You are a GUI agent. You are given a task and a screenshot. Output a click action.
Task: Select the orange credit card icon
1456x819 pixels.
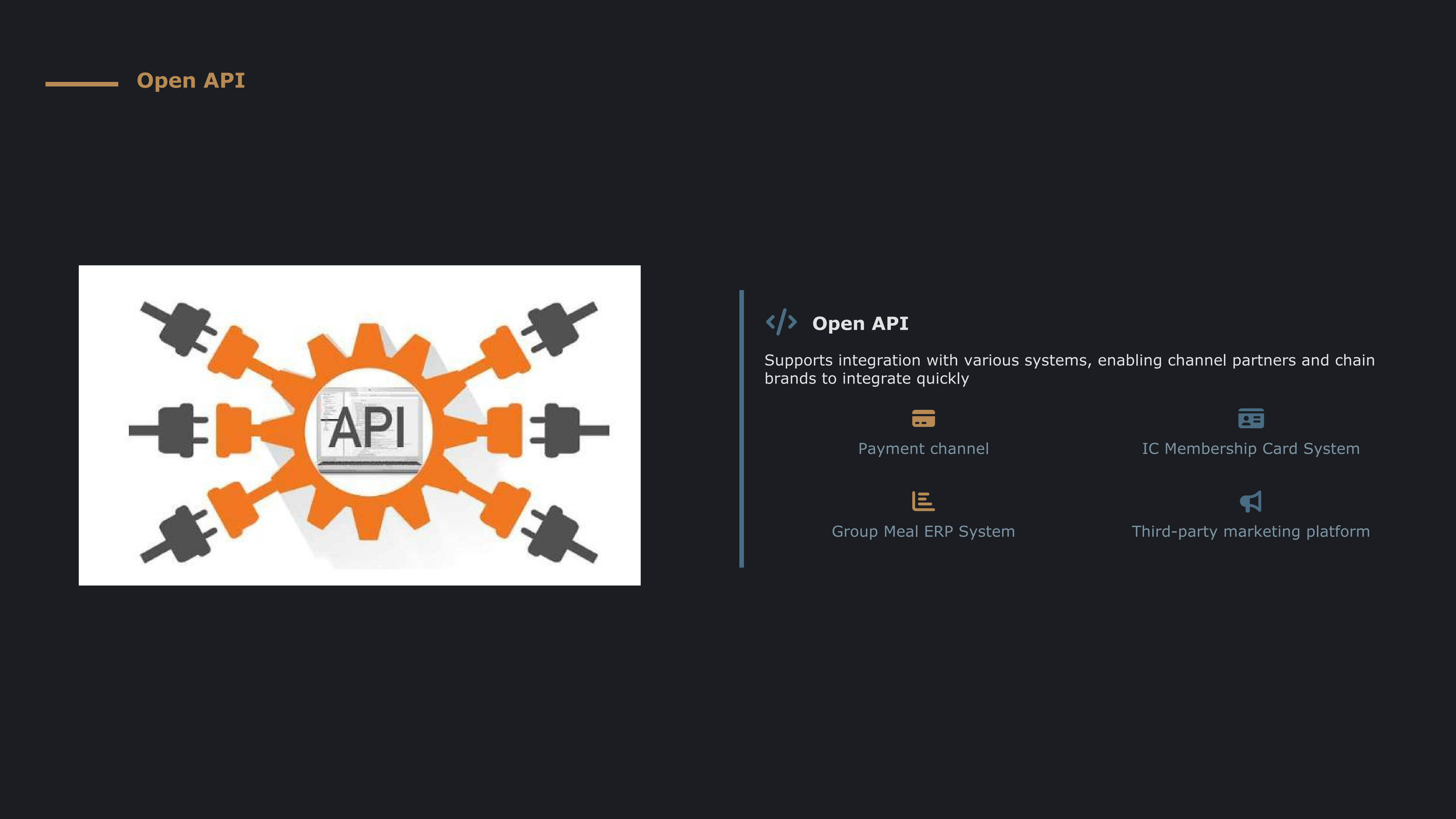tap(923, 418)
